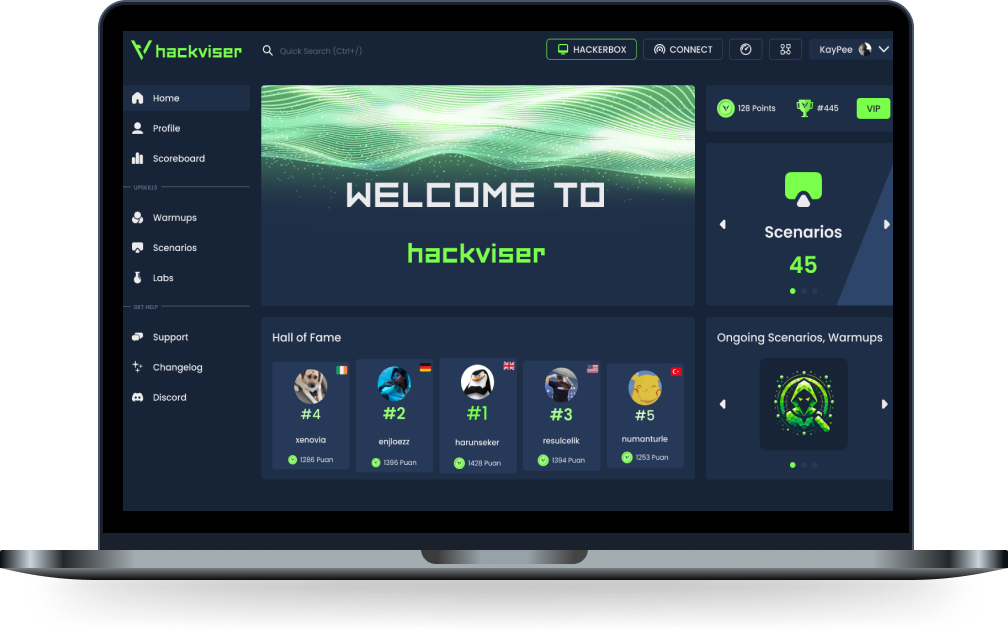1008x635 pixels.
Task: Select third dot under Ongoing Scenarios
Action: point(814,465)
